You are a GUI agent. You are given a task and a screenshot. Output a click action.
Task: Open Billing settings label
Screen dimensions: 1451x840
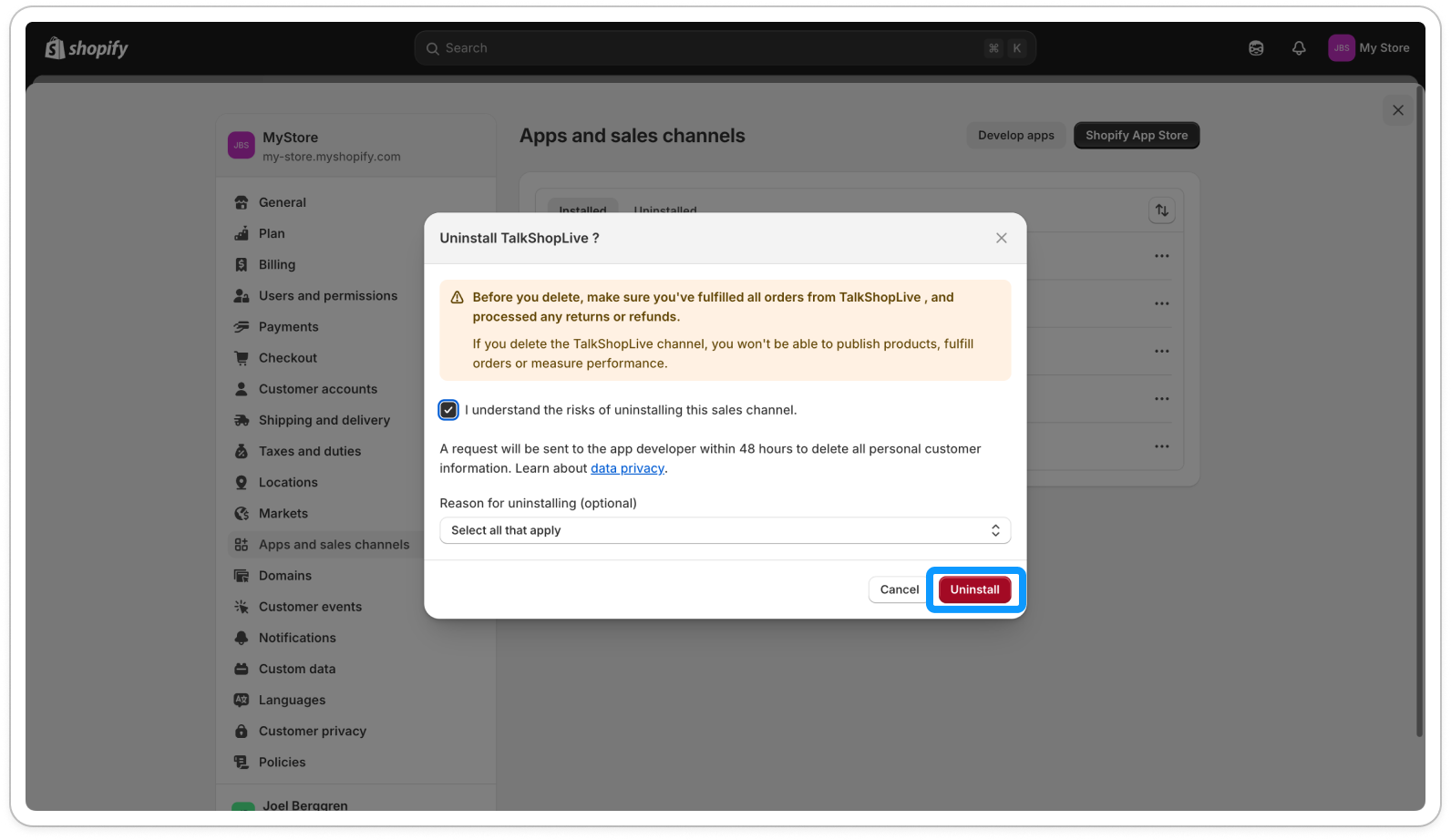pyautogui.click(x=277, y=264)
